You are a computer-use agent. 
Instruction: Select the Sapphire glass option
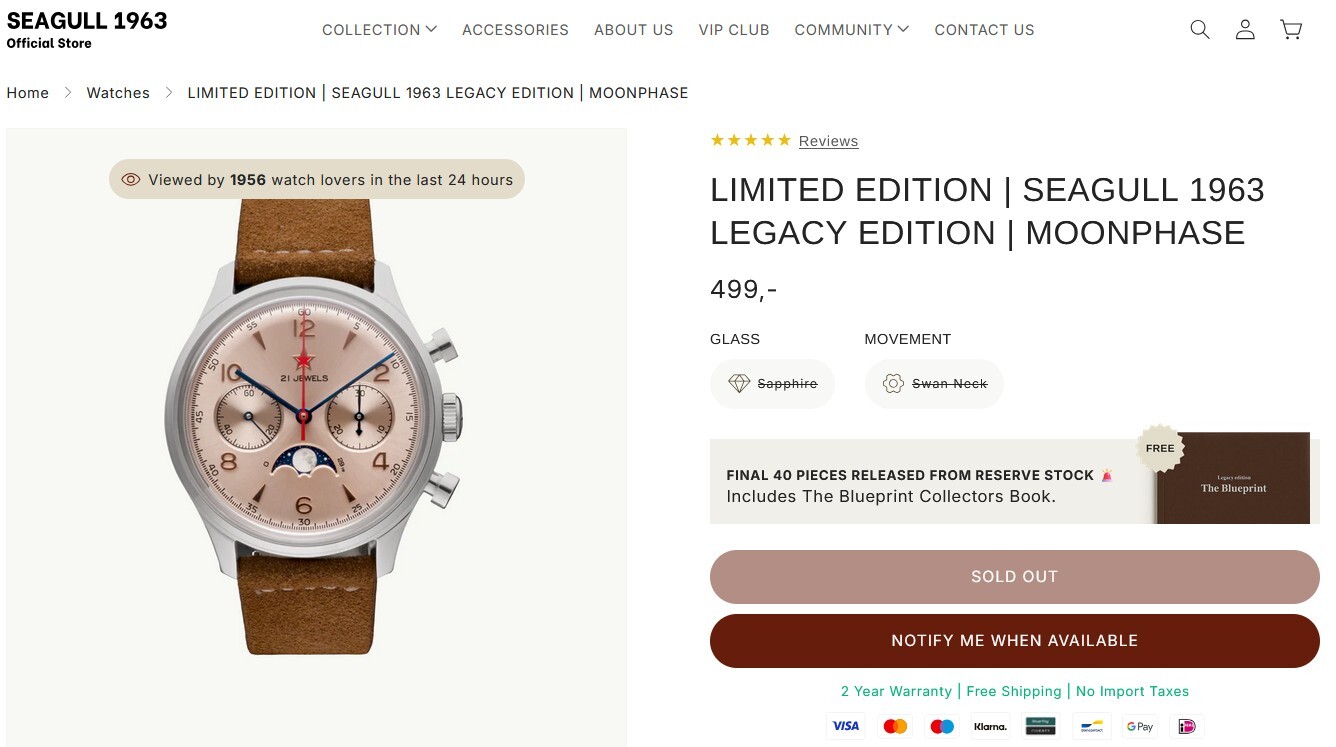tap(773, 384)
